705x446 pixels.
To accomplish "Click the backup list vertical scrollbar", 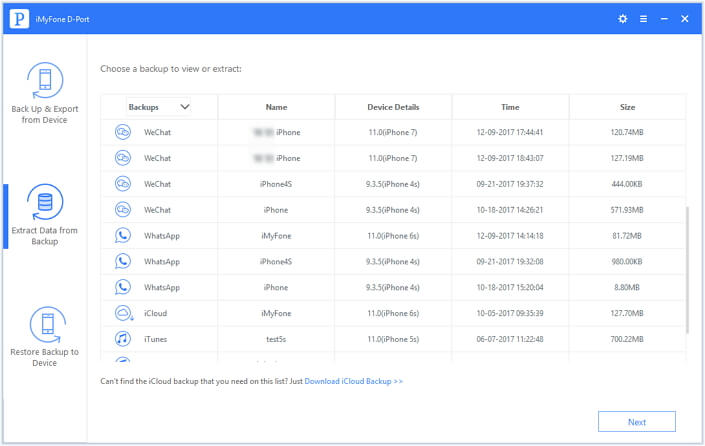I will 687,270.
